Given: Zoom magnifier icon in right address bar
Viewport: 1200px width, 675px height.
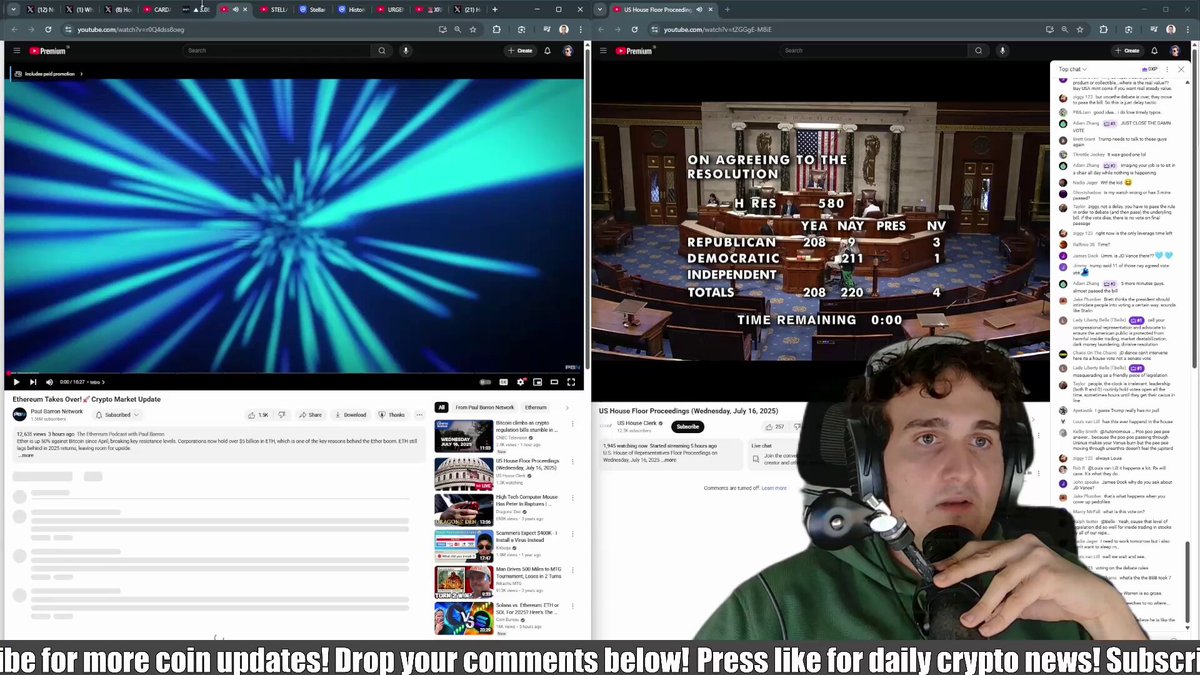Looking at the screenshot, I should pos(1066,29).
